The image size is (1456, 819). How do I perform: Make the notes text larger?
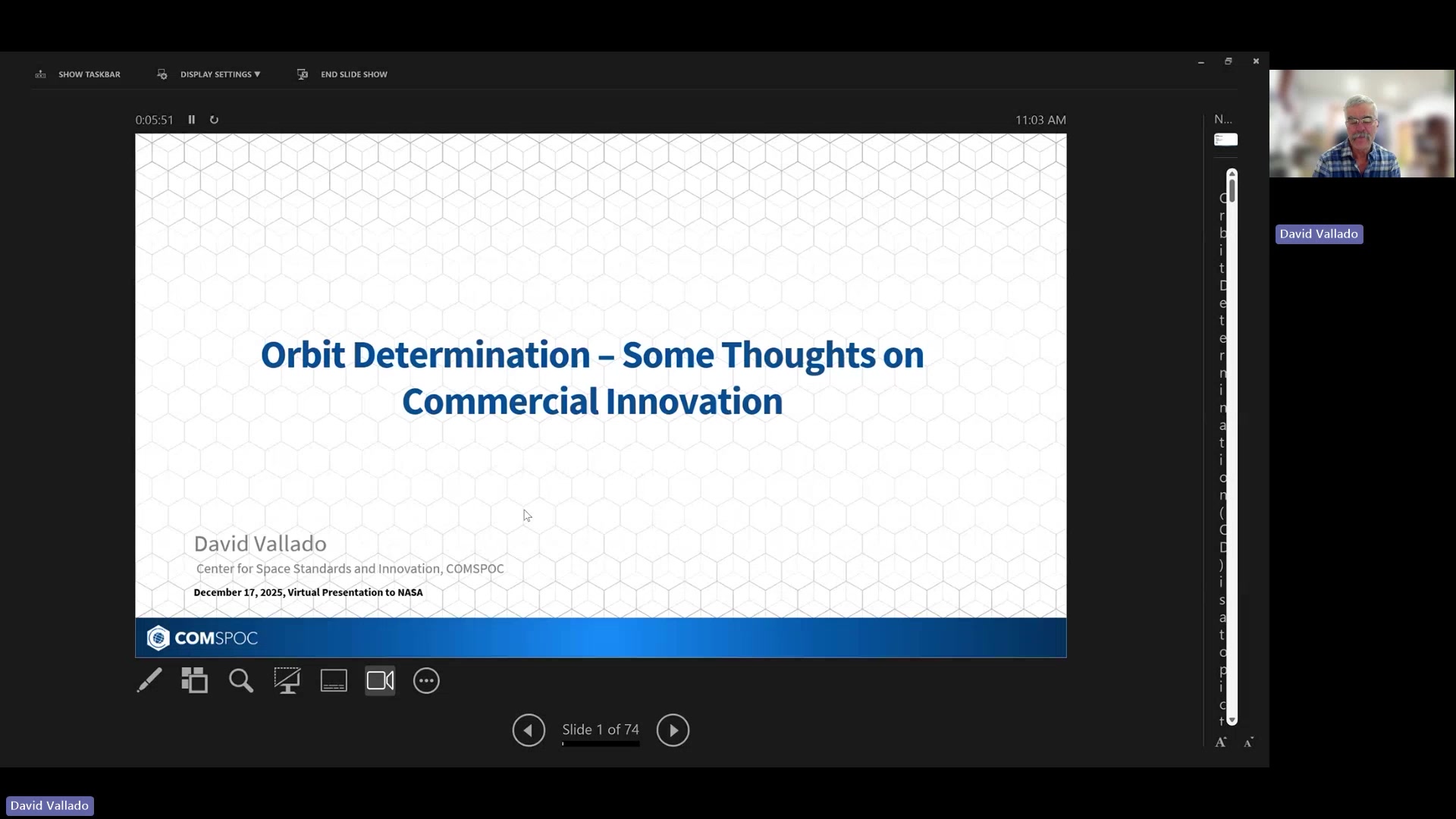pos(1221,742)
